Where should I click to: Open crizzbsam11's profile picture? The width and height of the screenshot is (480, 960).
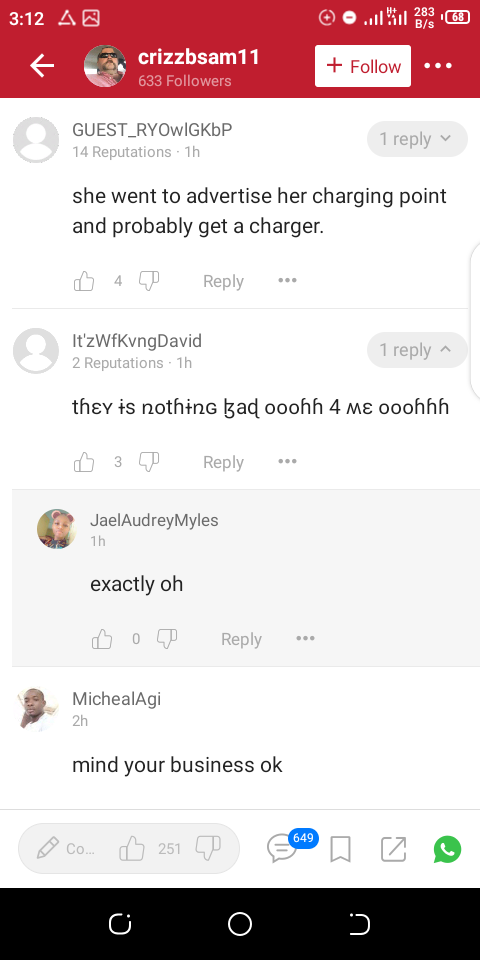pyautogui.click(x=105, y=66)
